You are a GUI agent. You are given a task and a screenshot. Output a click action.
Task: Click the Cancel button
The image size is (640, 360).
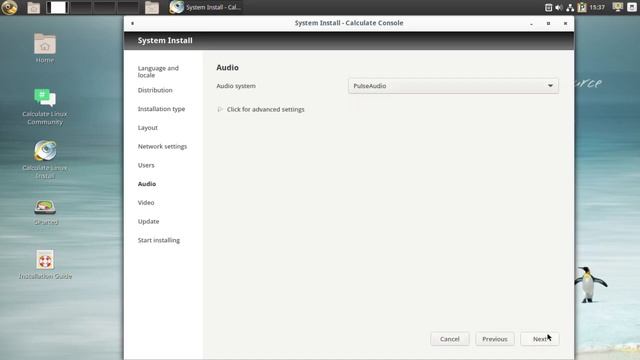click(450, 339)
